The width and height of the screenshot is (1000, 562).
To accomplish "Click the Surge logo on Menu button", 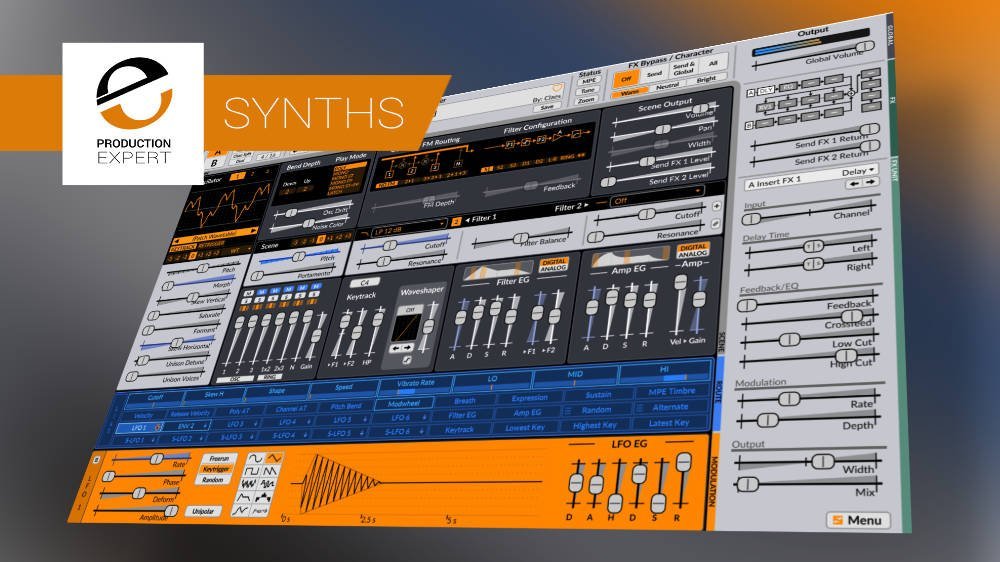I will tap(837, 521).
